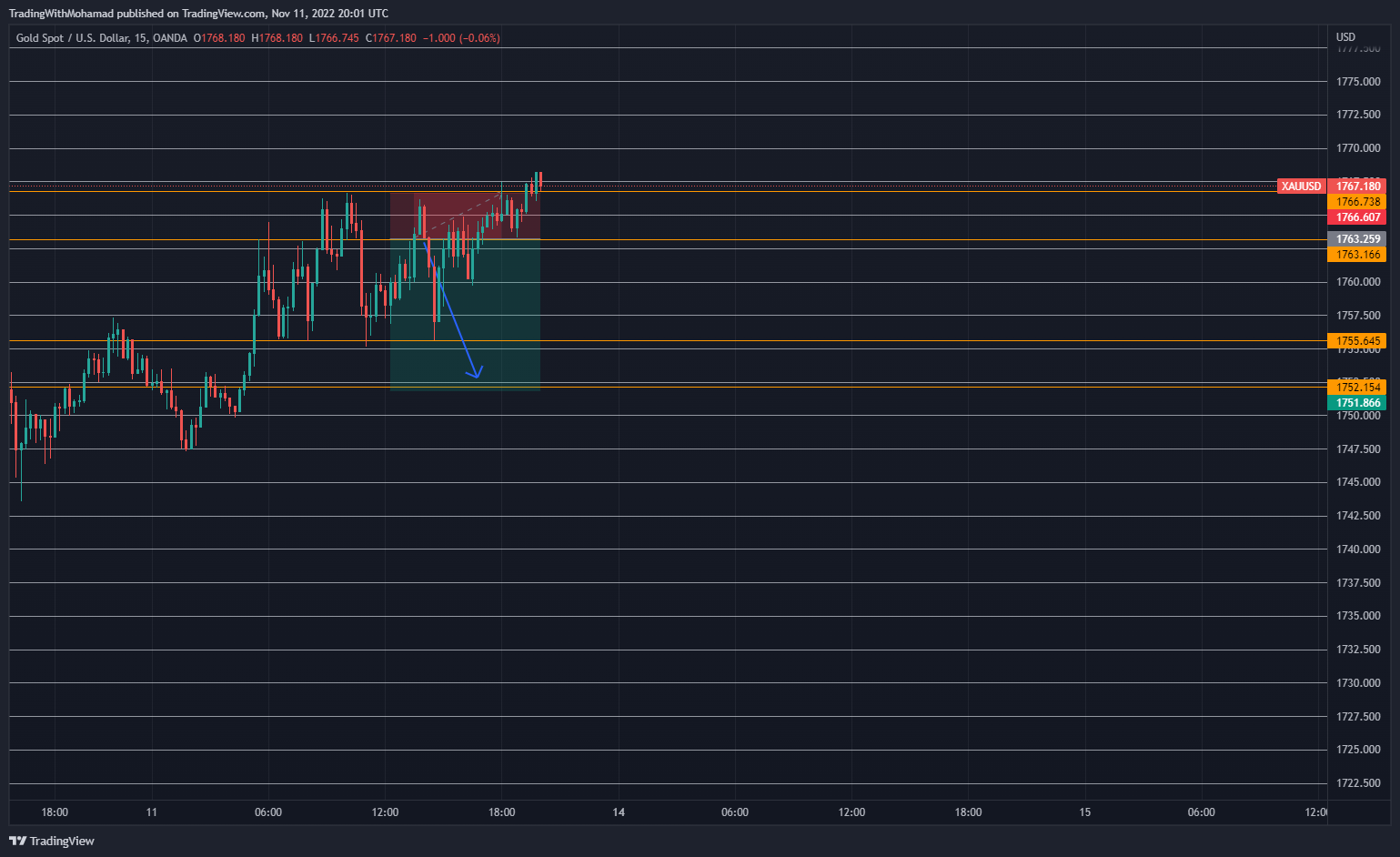Click the 1722.500 price axis label

tap(1358, 783)
